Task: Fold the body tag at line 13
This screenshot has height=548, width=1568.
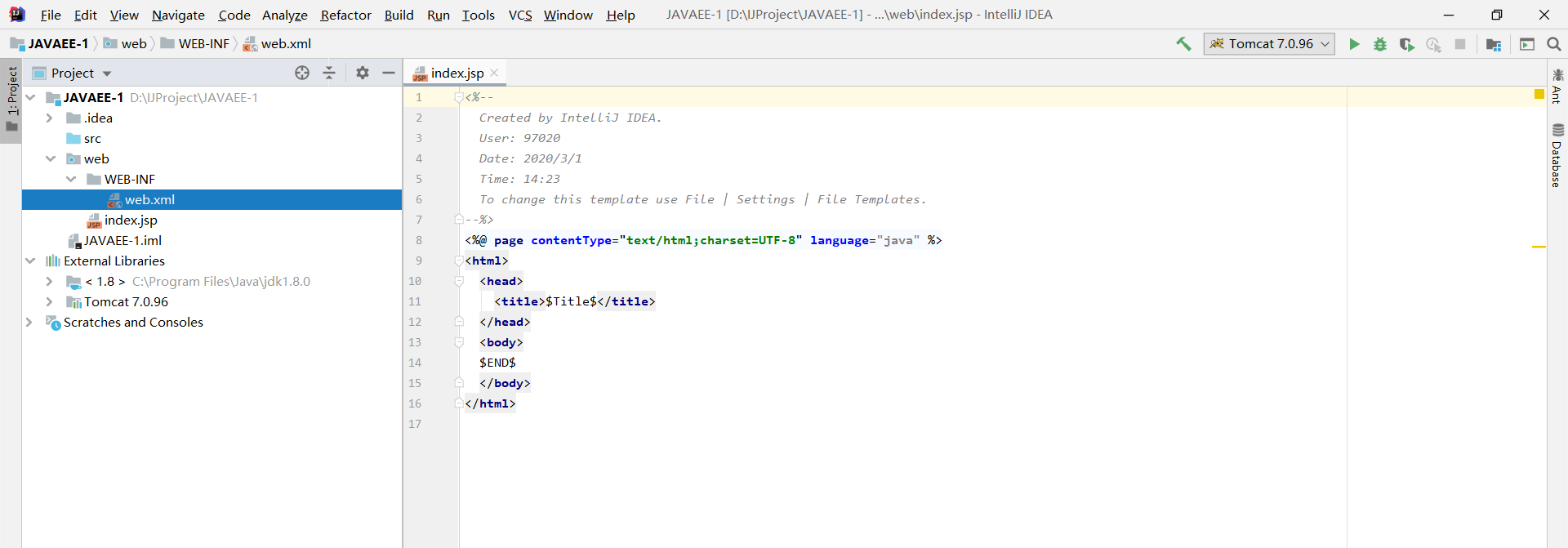Action: 459,342
